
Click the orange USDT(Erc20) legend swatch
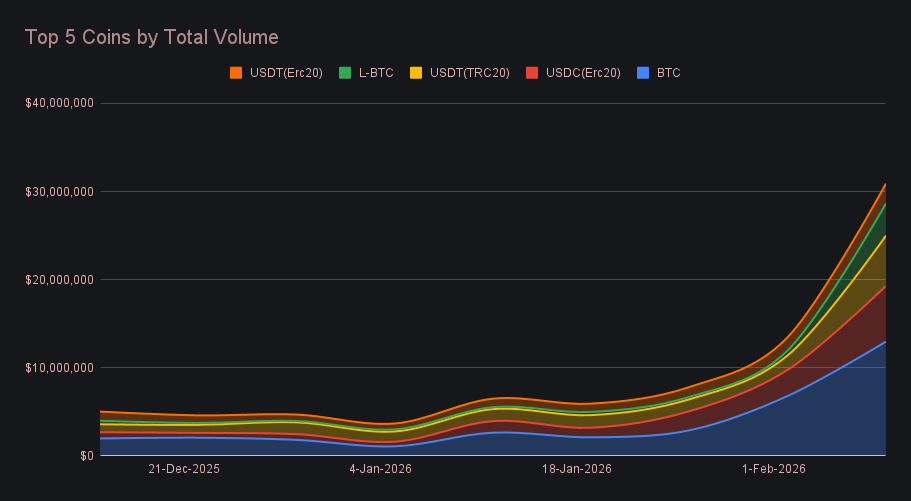236,73
